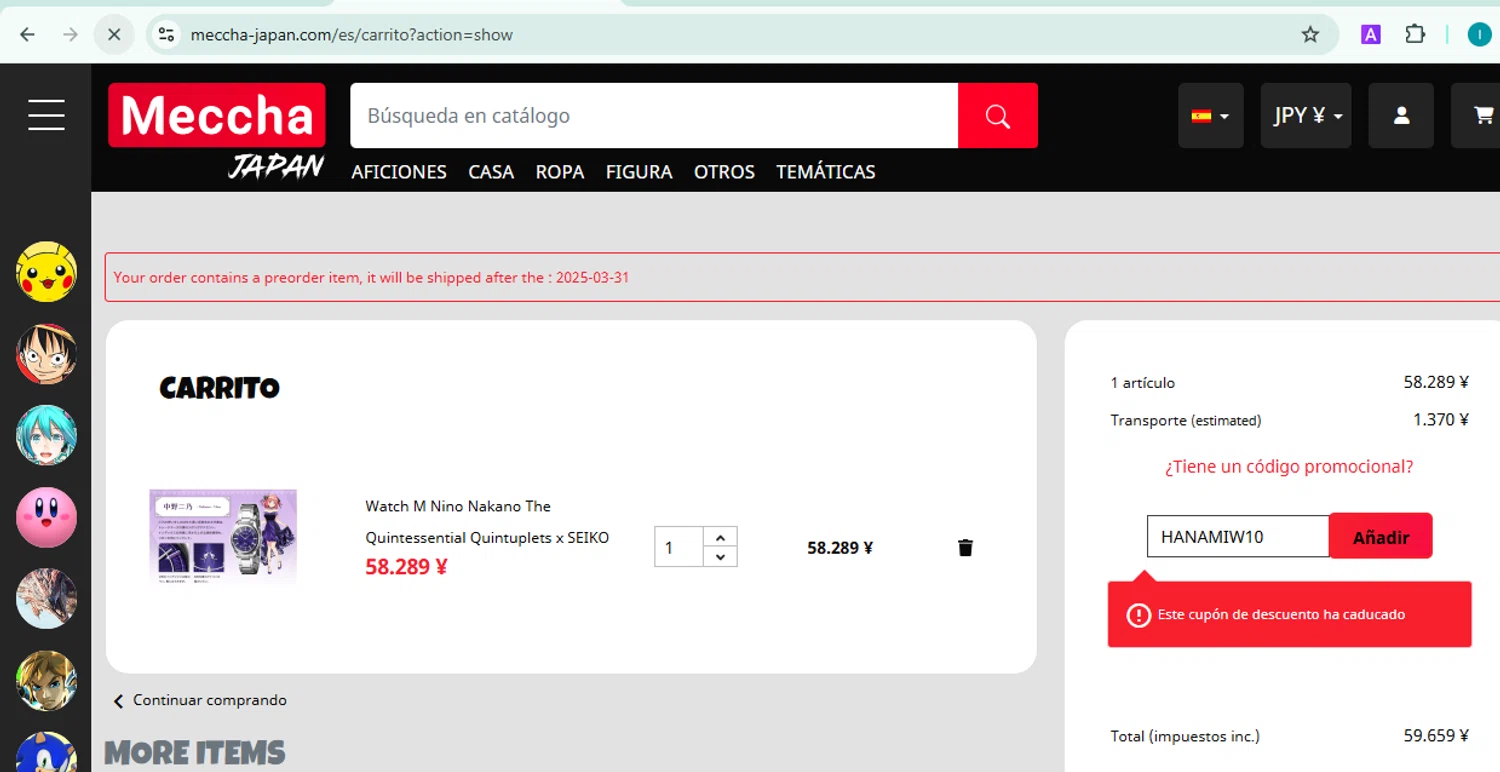
Task: Bookmark this page with the star
Action: click(x=1310, y=35)
